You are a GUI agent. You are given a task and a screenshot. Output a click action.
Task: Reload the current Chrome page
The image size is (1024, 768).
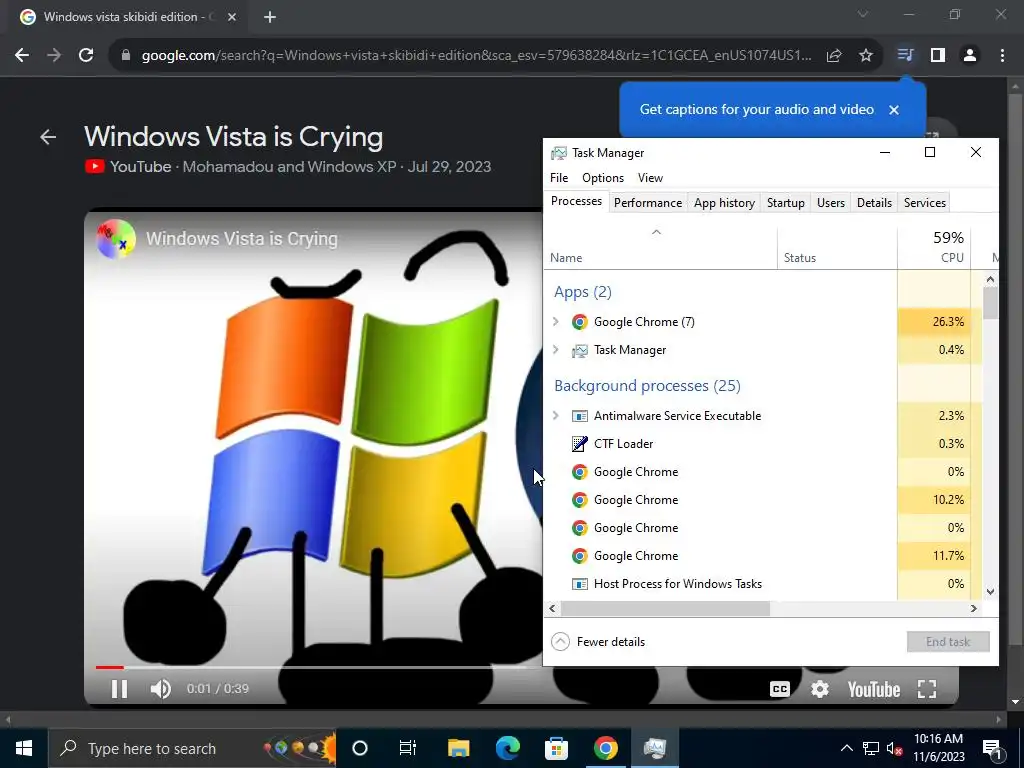click(86, 56)
